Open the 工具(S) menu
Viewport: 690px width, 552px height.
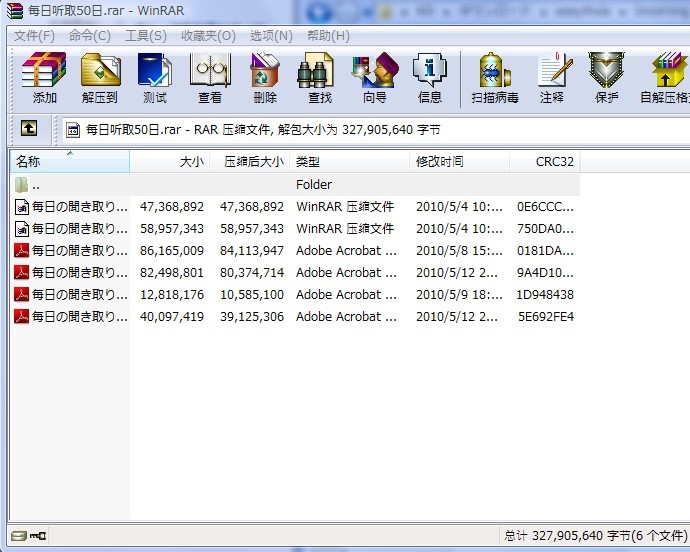(146, 36)
